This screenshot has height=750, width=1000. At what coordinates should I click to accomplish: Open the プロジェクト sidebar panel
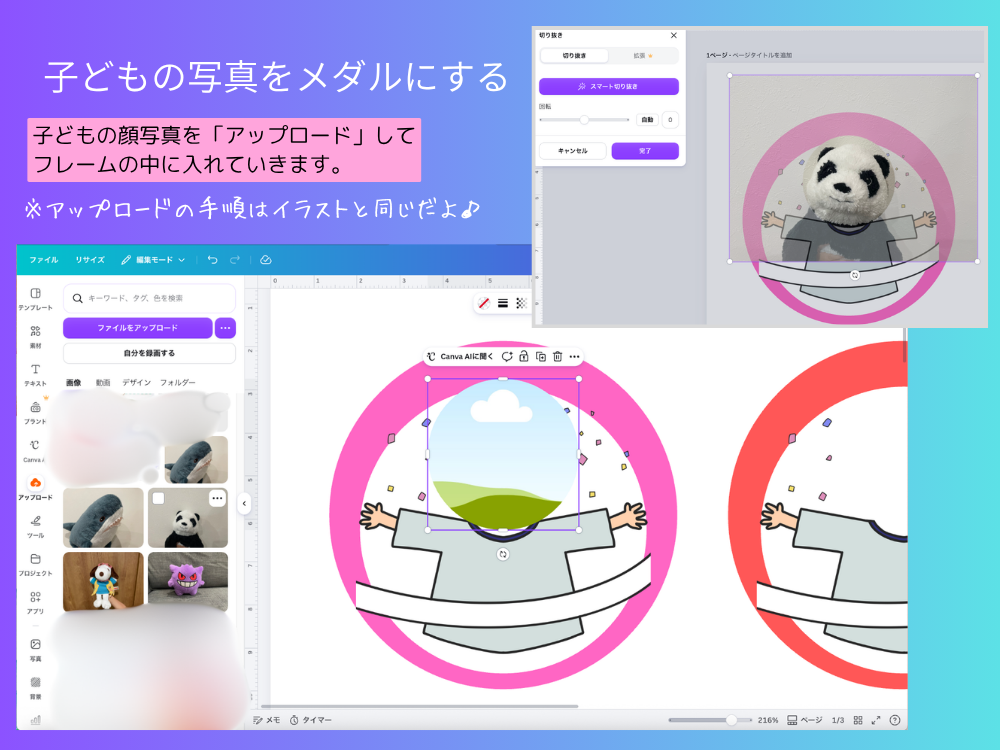click(x=35, y=564)
